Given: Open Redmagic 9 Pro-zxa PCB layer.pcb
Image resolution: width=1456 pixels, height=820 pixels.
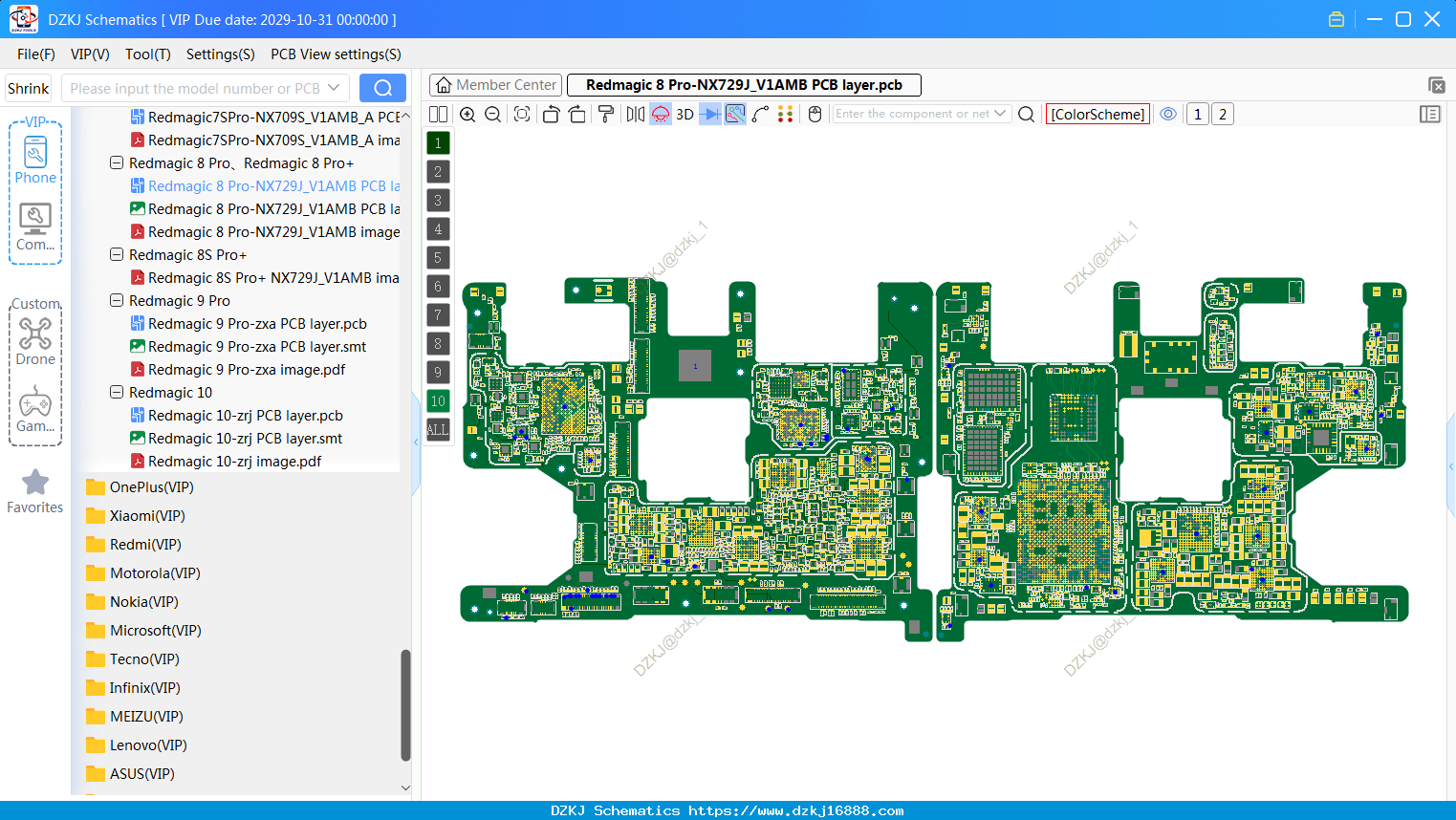Looking at the screenshot, I should coord(257,324).
